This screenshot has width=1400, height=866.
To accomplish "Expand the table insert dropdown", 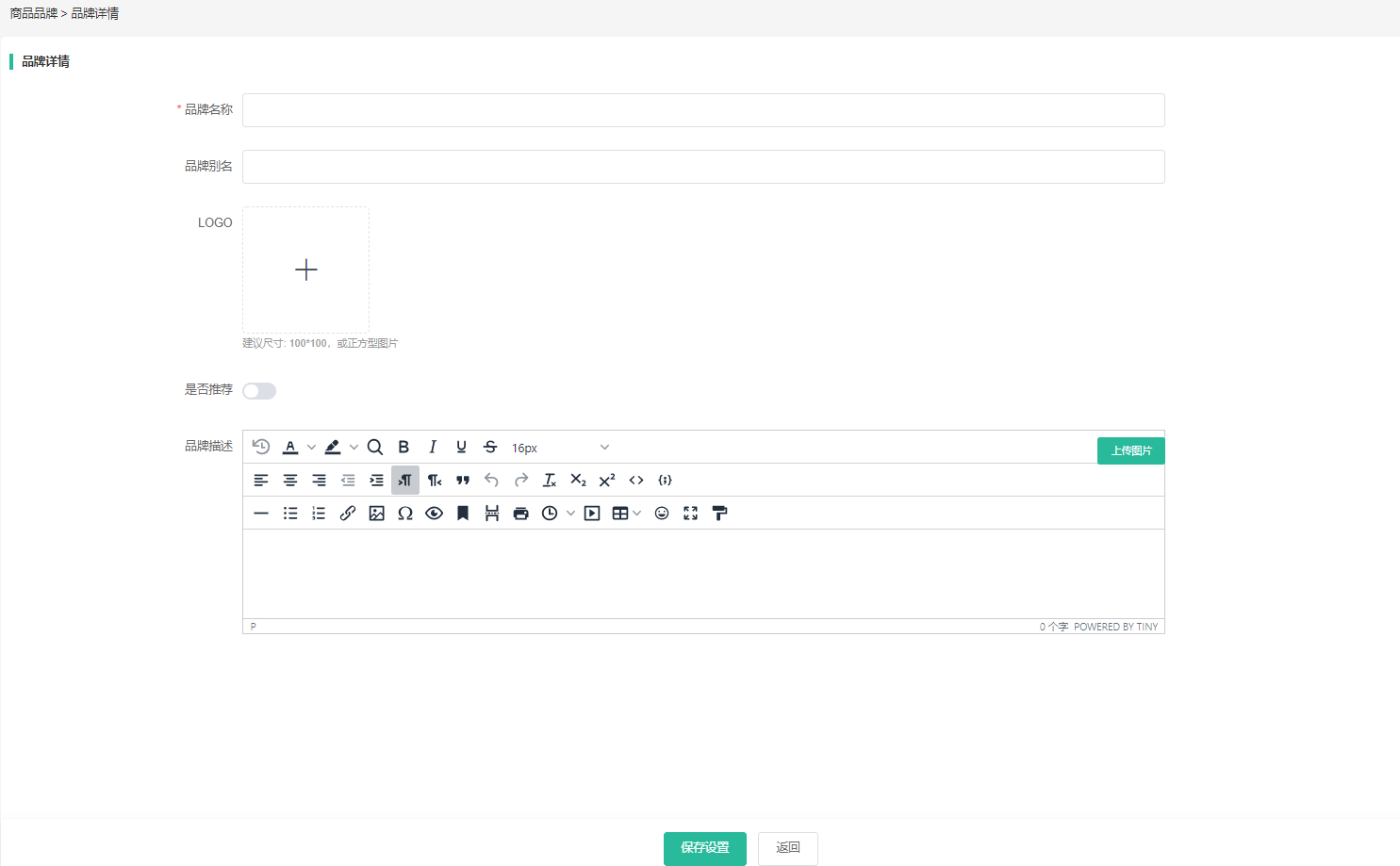I will click(x=637, y=514).
